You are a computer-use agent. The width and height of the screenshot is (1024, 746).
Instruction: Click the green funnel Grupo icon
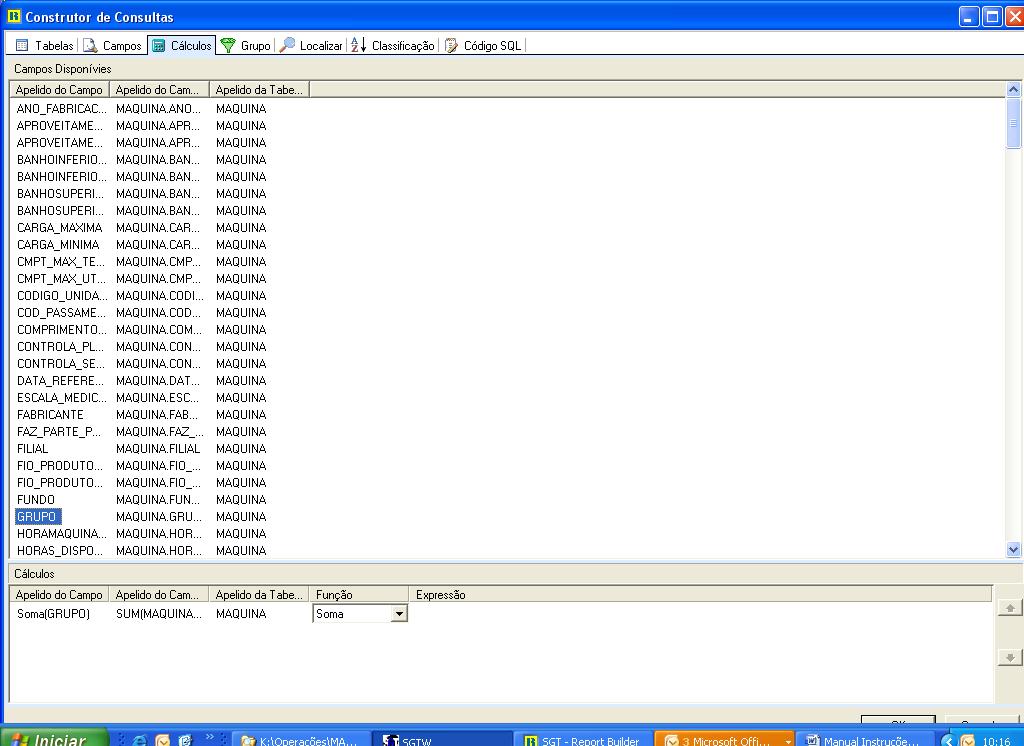(x=228, y=45)
